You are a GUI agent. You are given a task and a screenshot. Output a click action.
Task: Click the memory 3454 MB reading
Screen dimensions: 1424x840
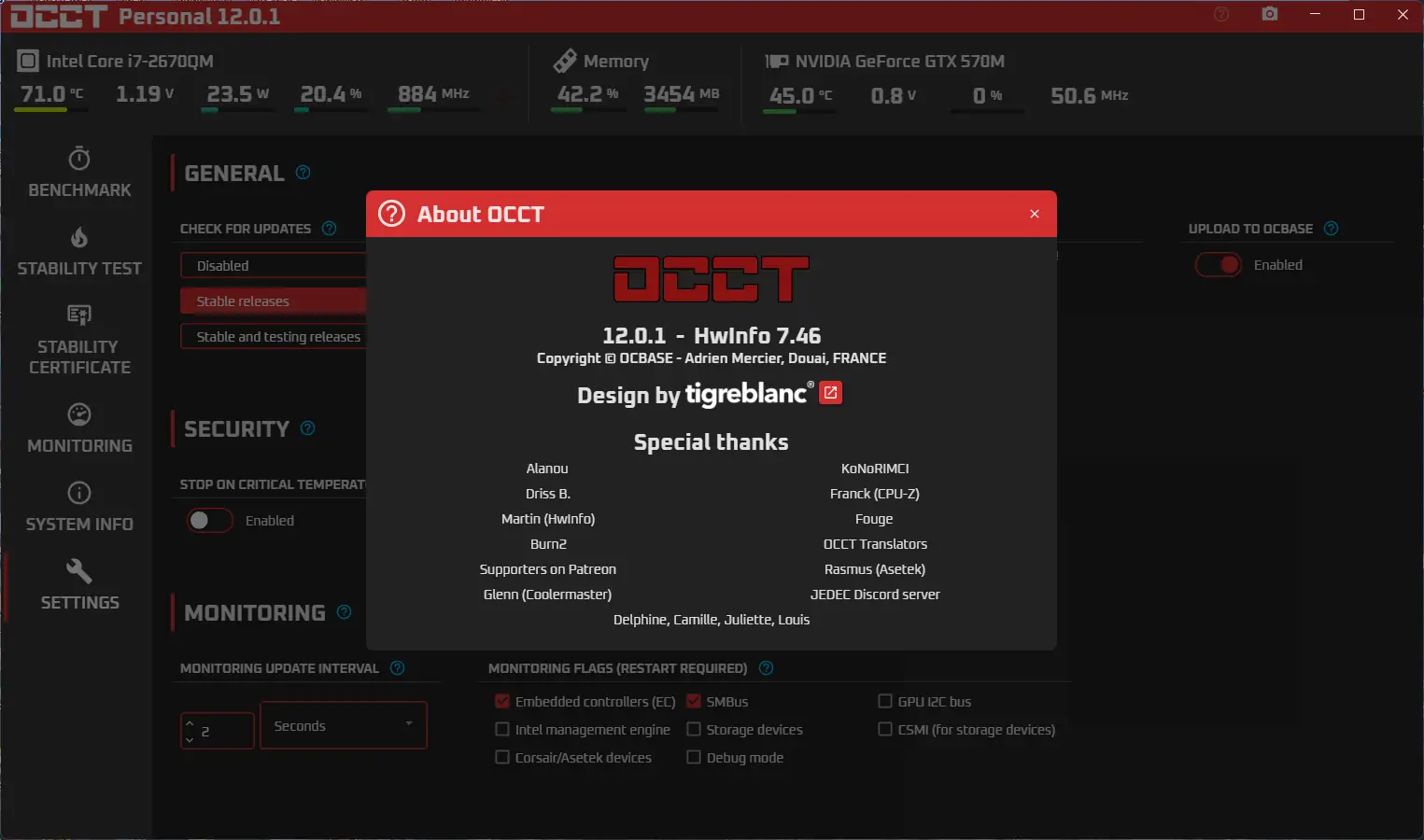click(x=682, y=94)
